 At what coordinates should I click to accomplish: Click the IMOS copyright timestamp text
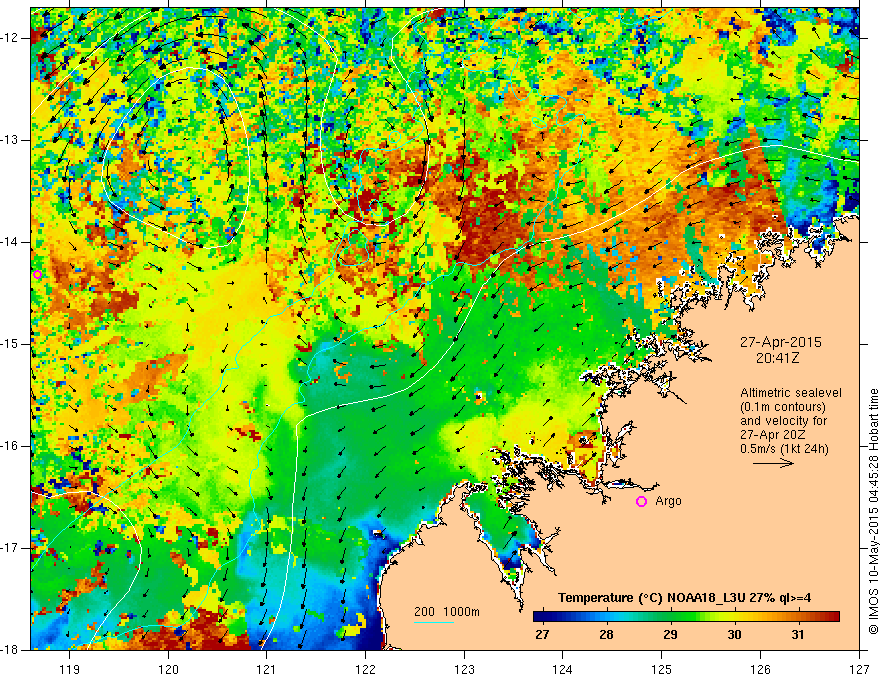pos(873,511)
